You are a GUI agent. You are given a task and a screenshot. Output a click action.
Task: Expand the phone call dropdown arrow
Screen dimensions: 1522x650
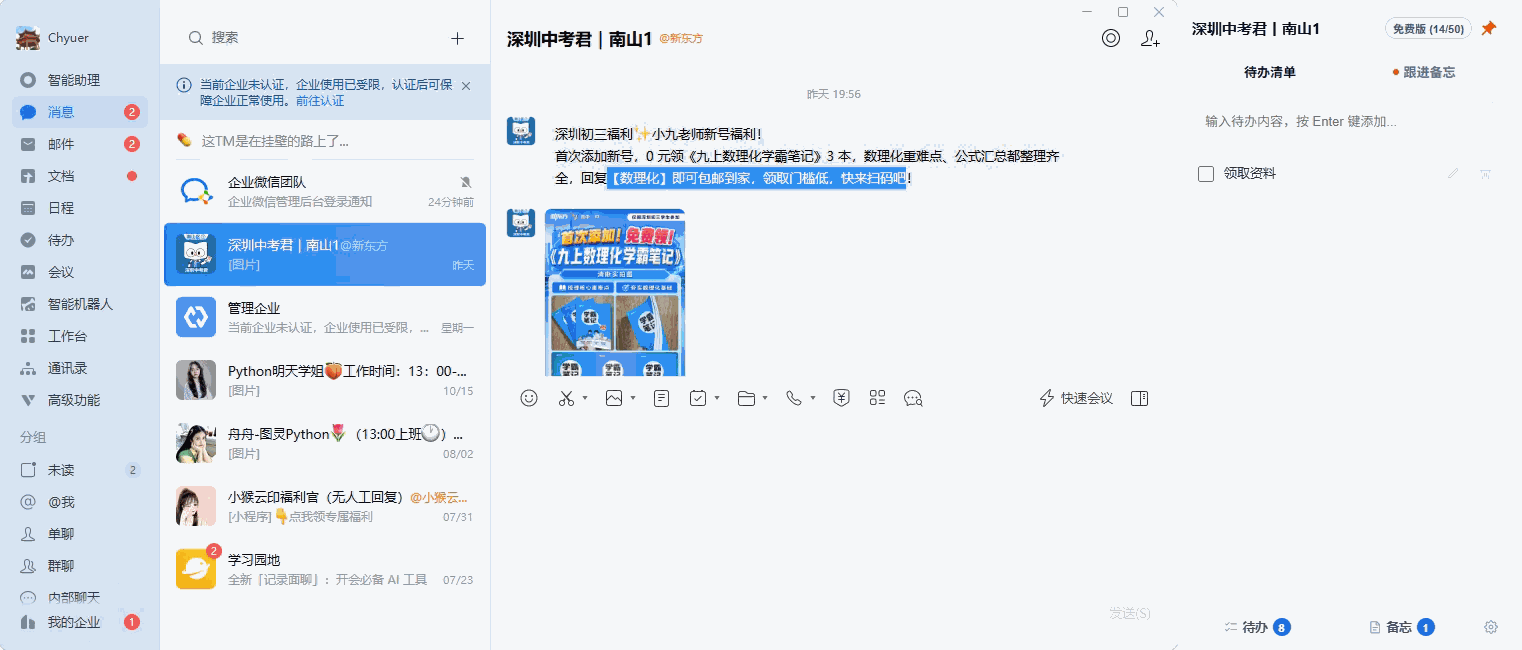(813, 398)
